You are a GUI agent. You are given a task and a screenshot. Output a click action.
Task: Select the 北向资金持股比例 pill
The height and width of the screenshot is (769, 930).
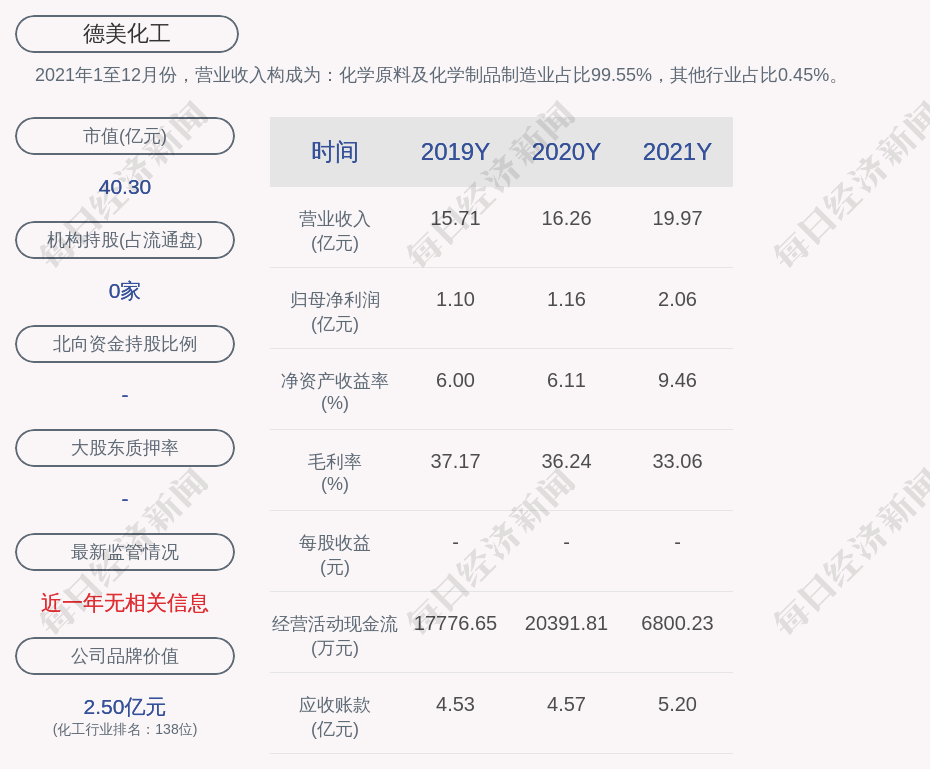[x=125, y=344]
